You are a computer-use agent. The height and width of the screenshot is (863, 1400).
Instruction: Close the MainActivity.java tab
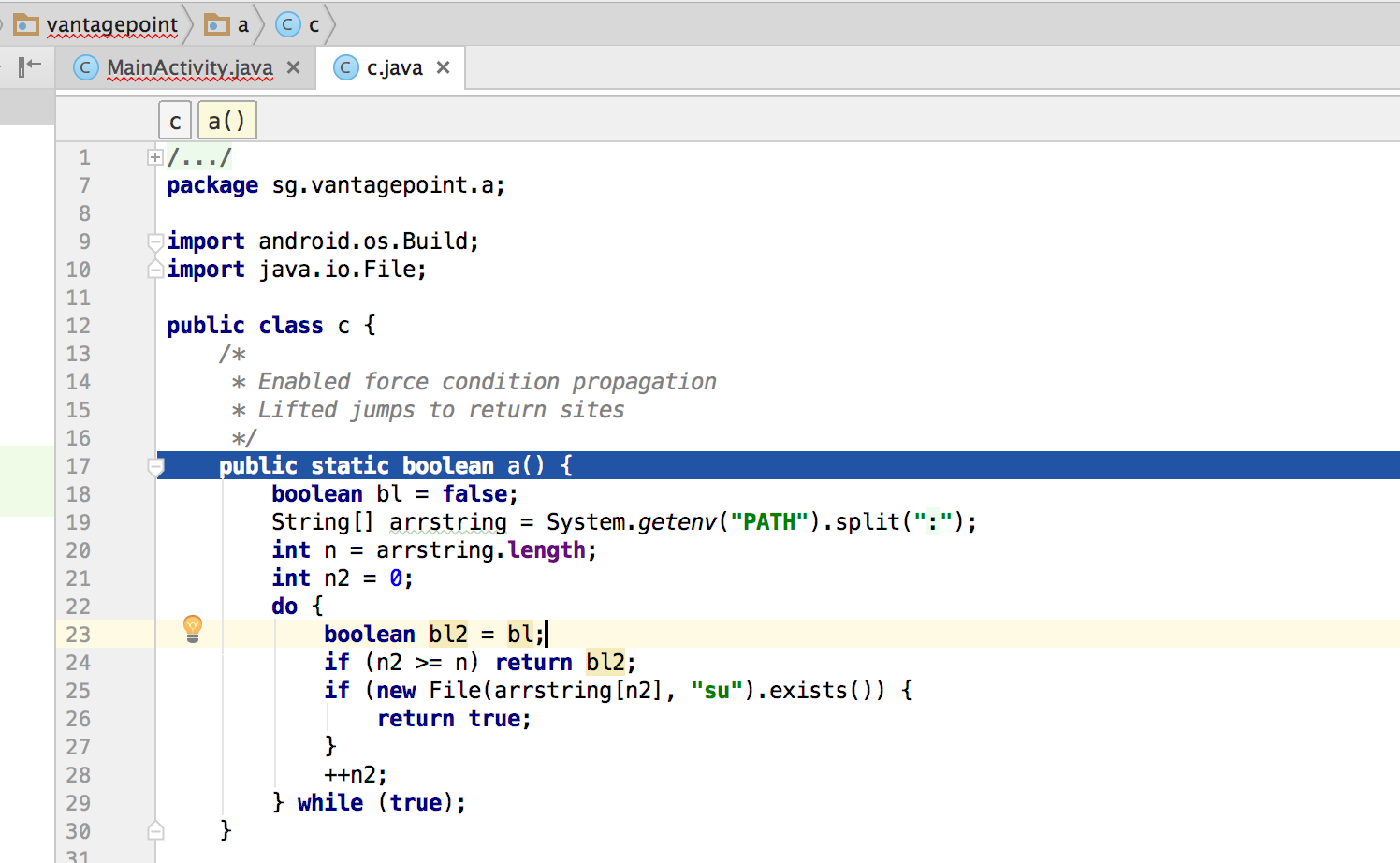[x=294, y=67]
